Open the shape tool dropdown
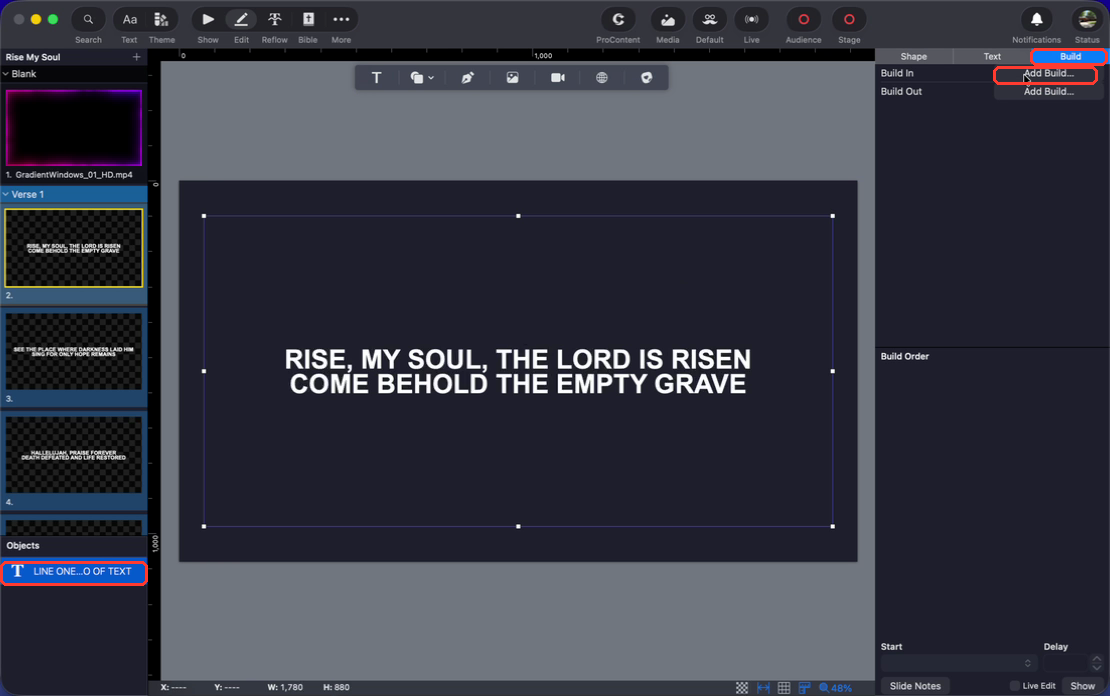The image size is (1110, 696). (421, 78)
